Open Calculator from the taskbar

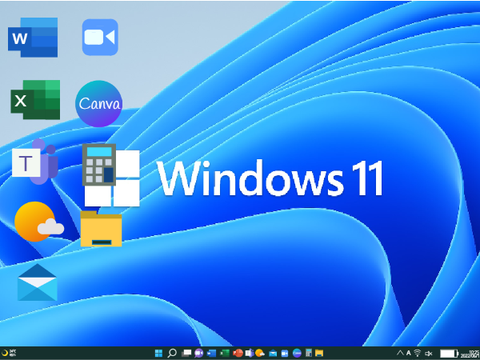[309, 353]
